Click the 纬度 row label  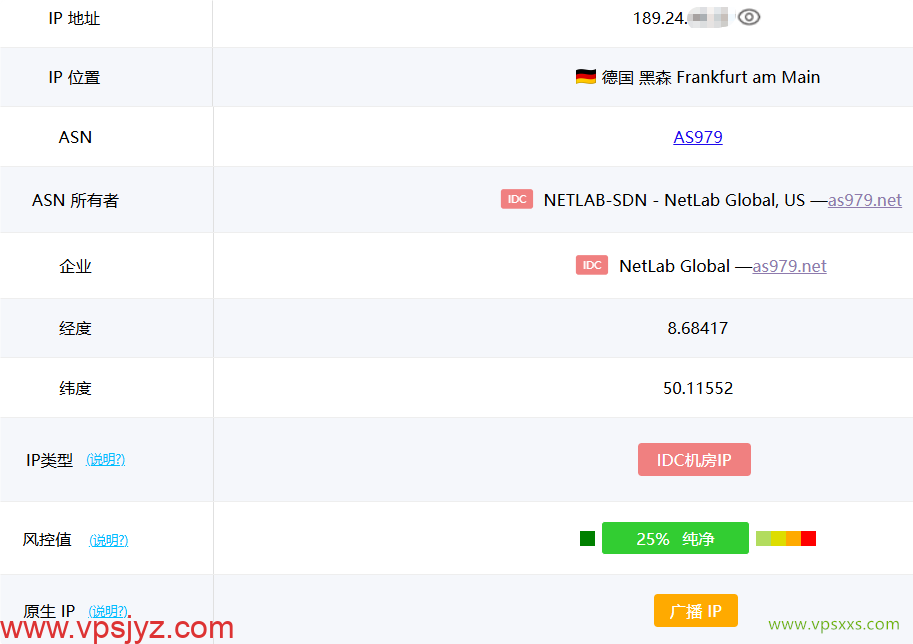(x=75, y=388)
